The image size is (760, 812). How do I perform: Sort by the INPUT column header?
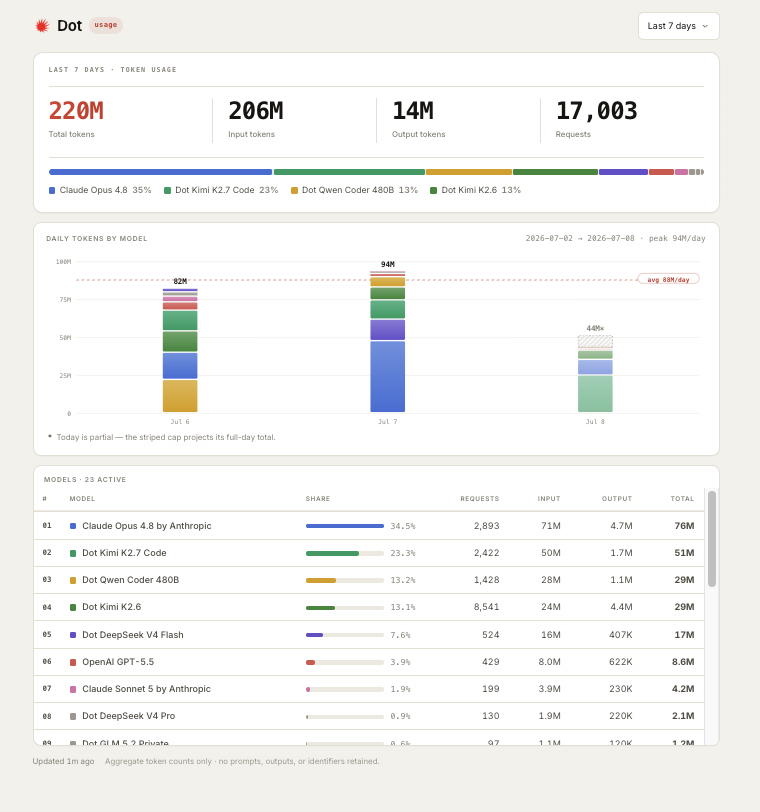pyautogui.click(x=549, y=499)
